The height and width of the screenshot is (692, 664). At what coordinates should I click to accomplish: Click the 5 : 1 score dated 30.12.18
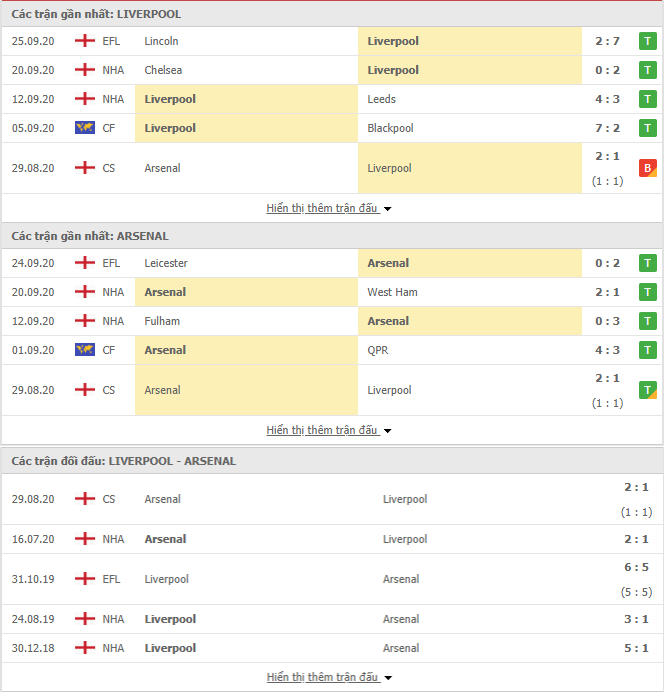[x=636, y=648]
